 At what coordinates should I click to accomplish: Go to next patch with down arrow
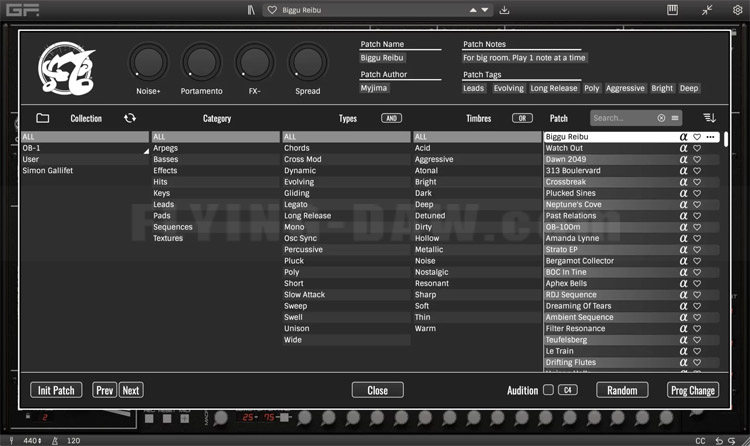tap(485, 10)
